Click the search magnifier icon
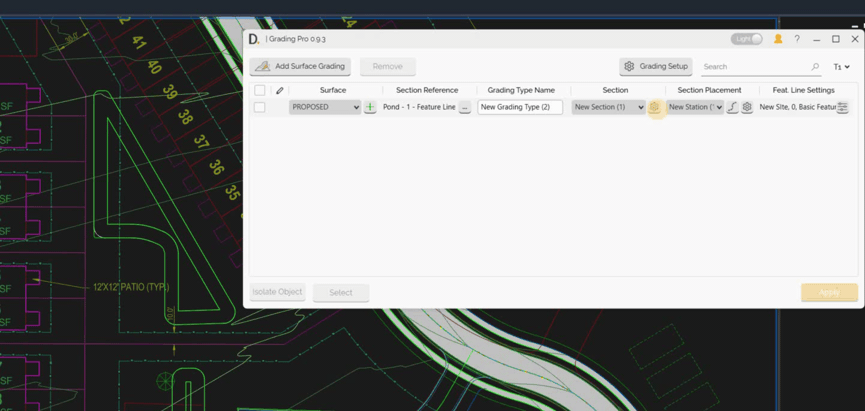865x411 pixels. (815, 67)
